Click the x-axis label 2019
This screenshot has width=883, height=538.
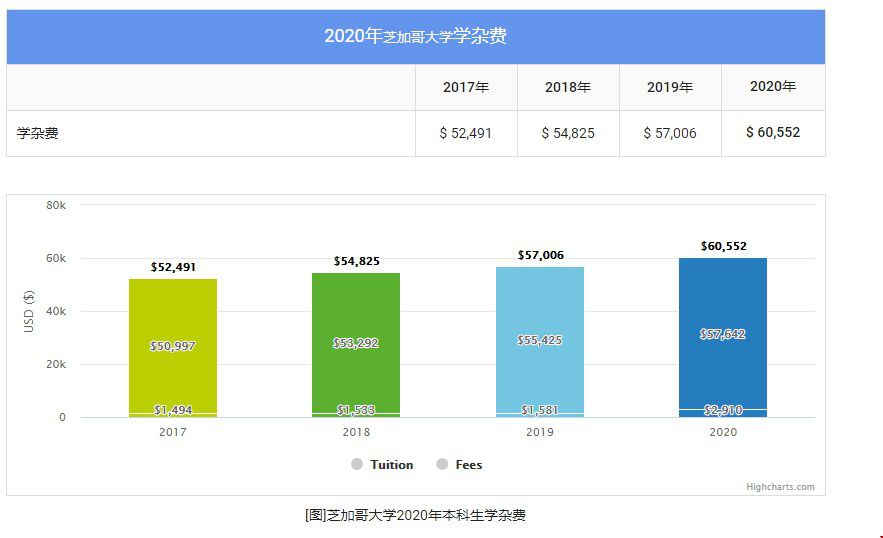click(539, 432)
